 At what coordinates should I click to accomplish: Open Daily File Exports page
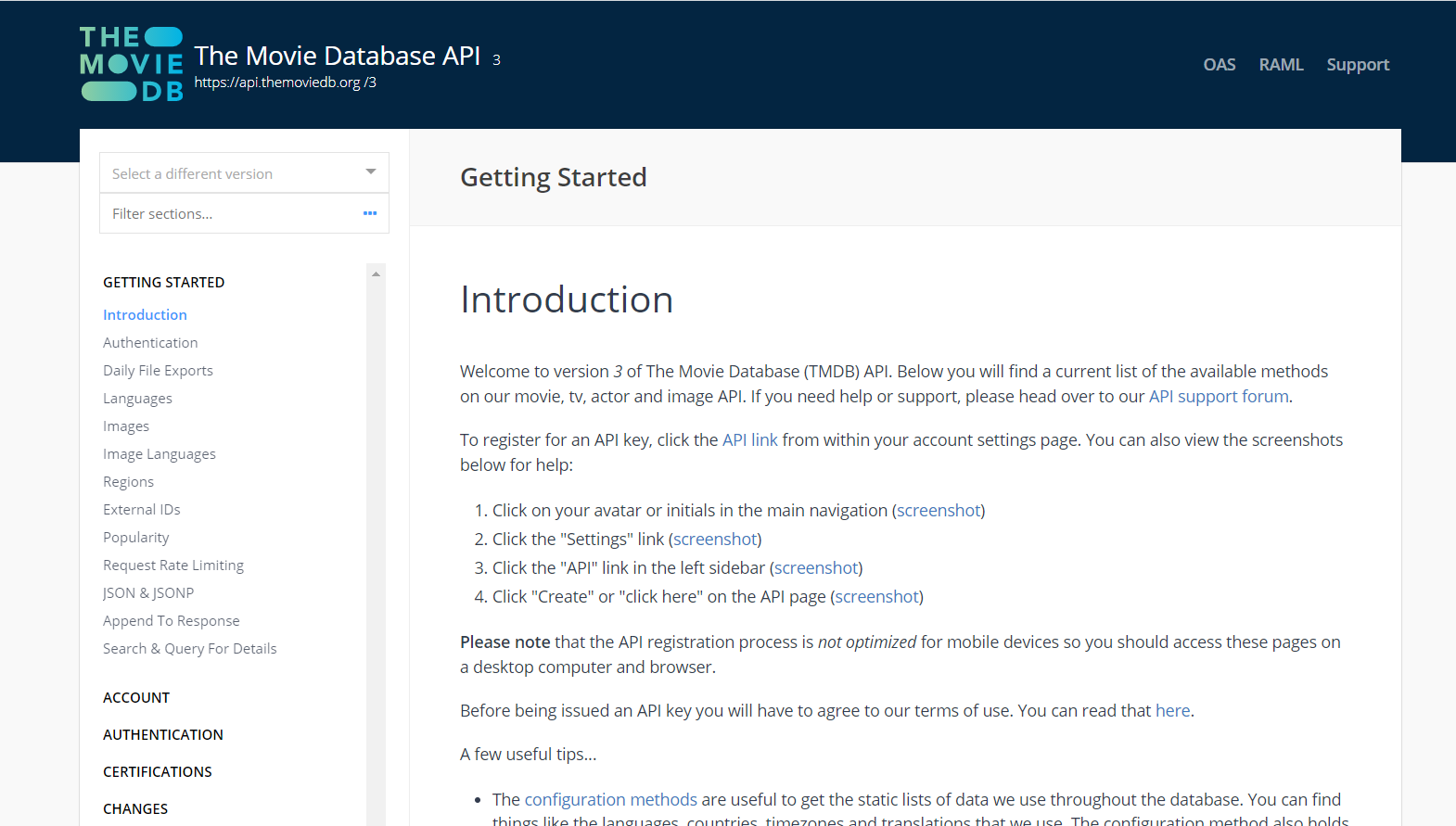click(158, 370)
